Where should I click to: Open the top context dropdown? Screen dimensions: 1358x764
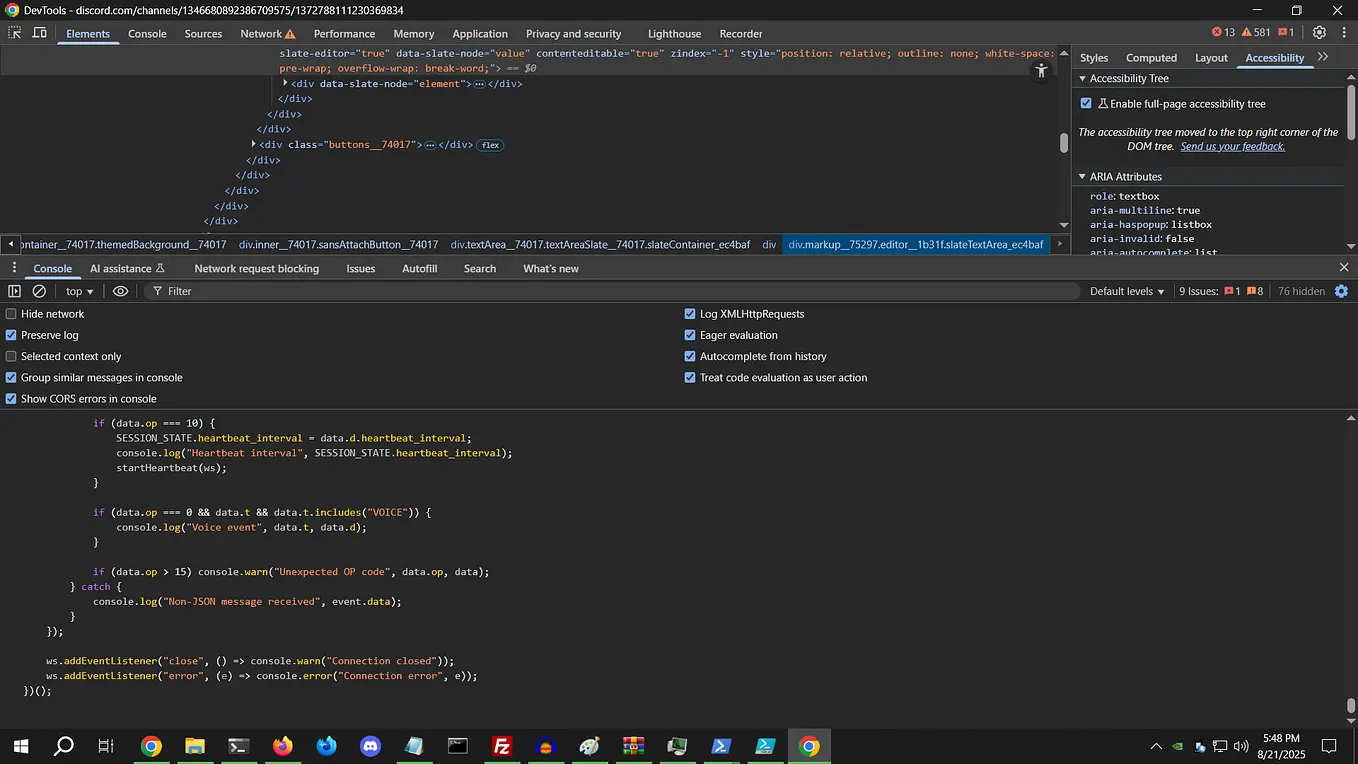click(79, 291)
